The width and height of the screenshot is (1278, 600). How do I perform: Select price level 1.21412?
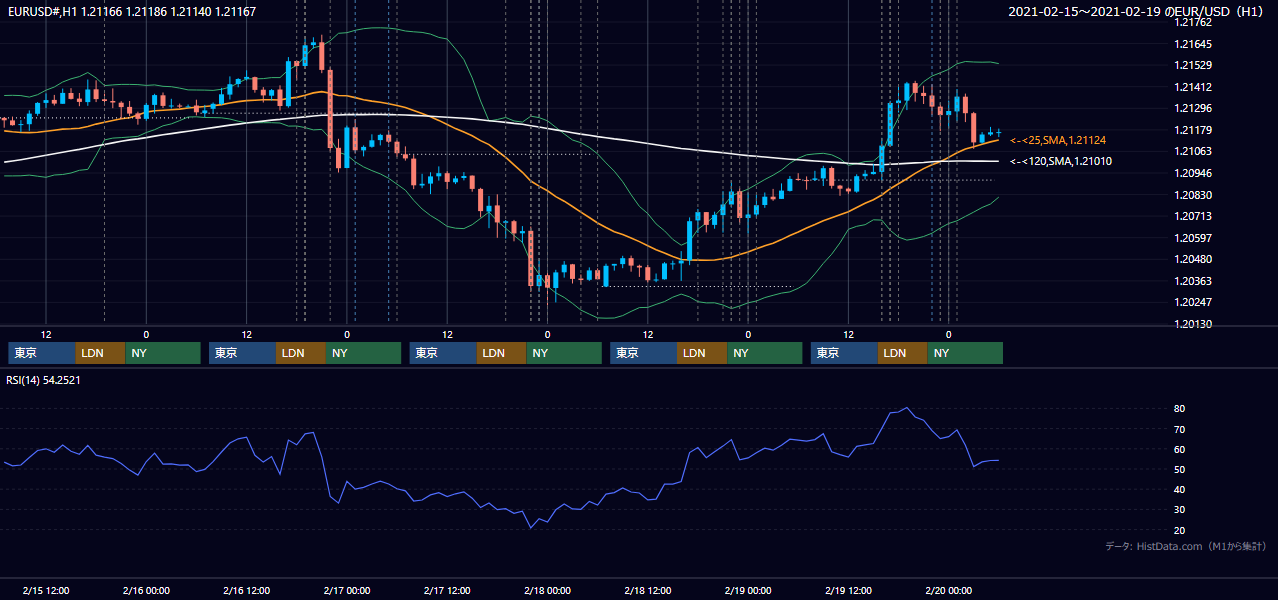(x=1194, y=87)
